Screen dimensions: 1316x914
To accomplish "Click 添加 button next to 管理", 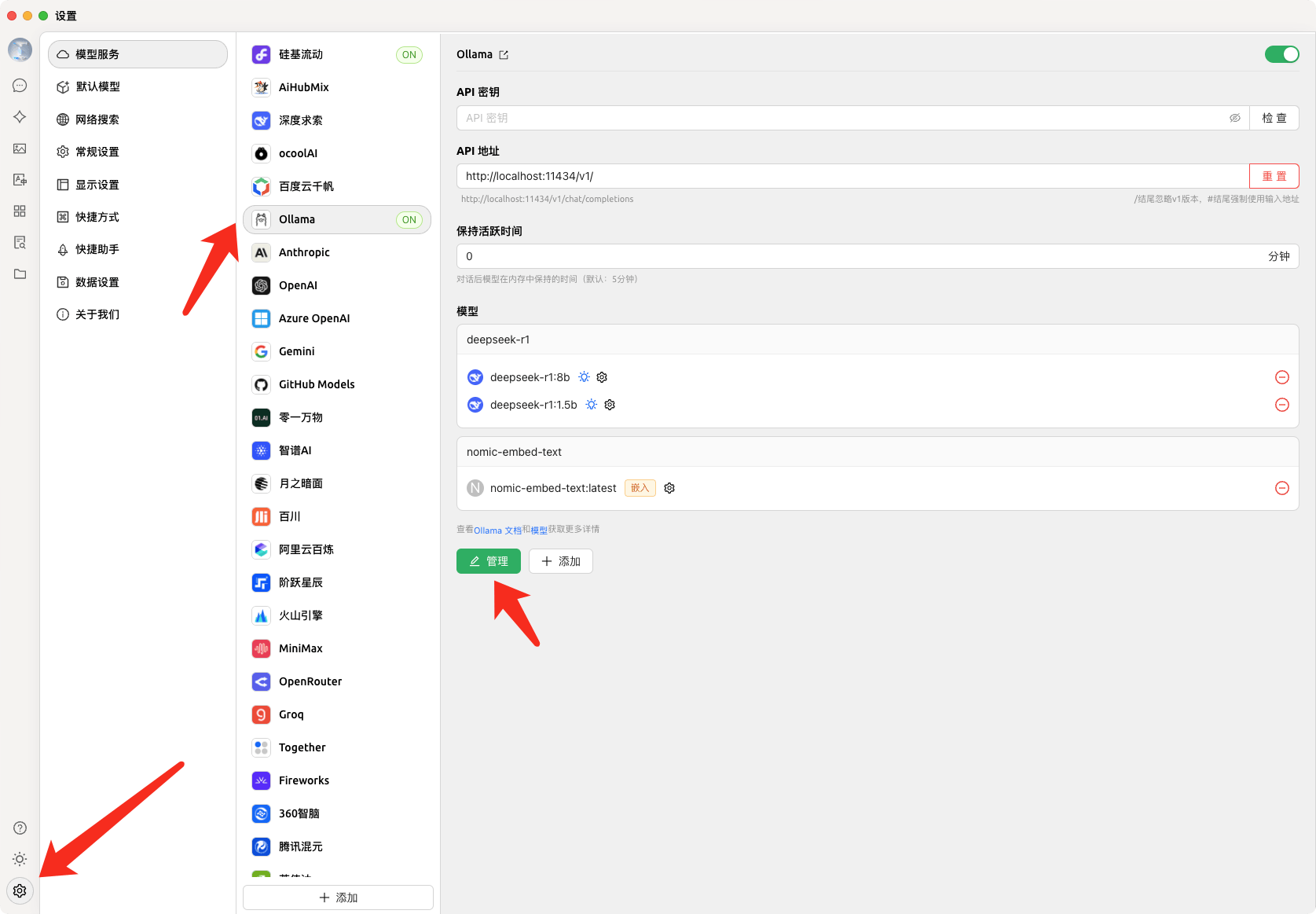I will coord(561,561).
